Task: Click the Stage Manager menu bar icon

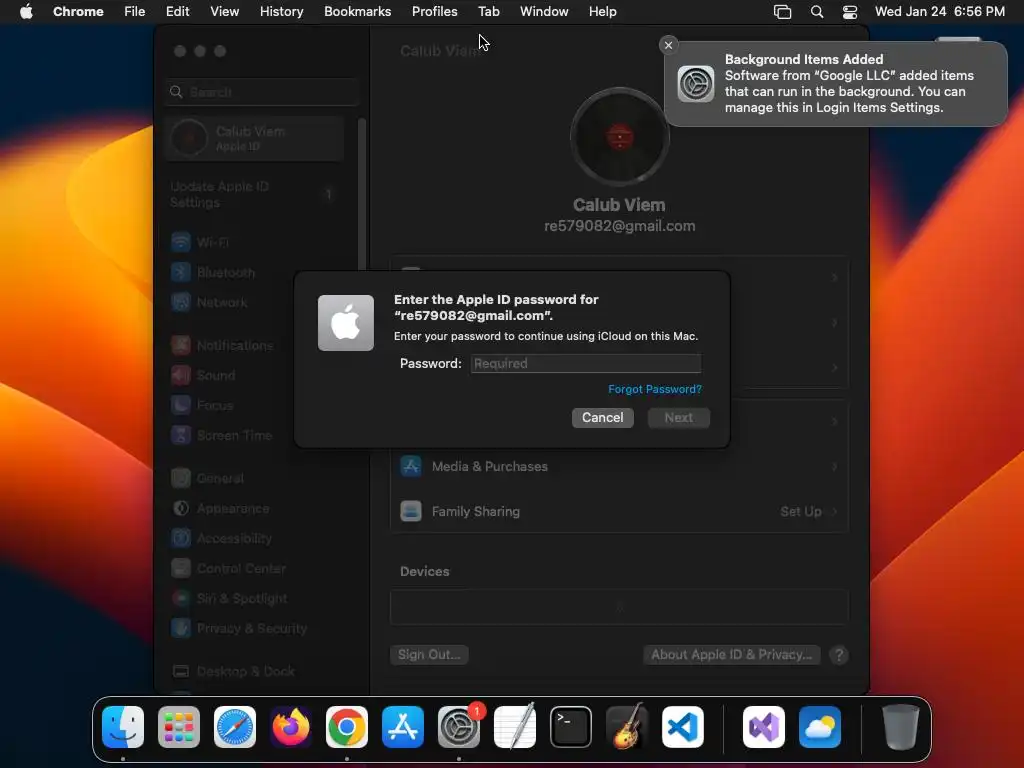Action: [x=782, y=12]
